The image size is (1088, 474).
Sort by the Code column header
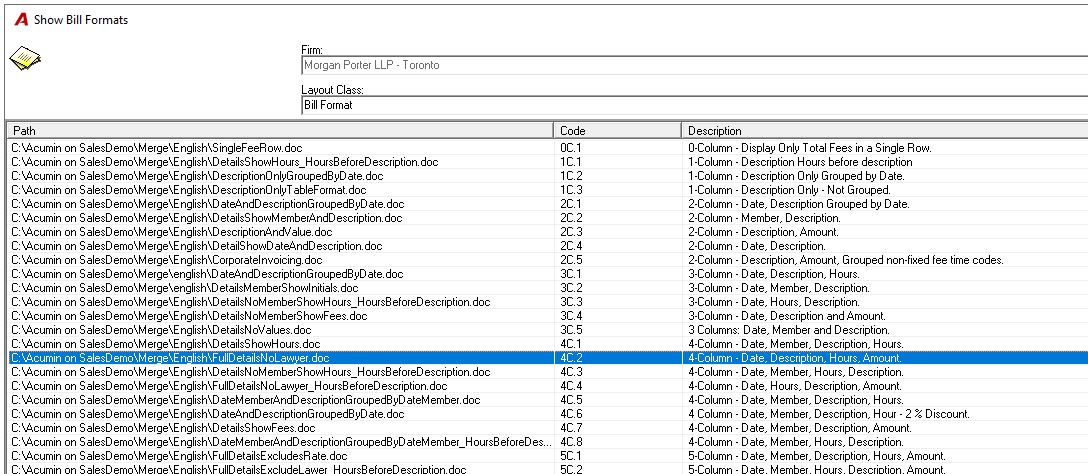[618, 130]
